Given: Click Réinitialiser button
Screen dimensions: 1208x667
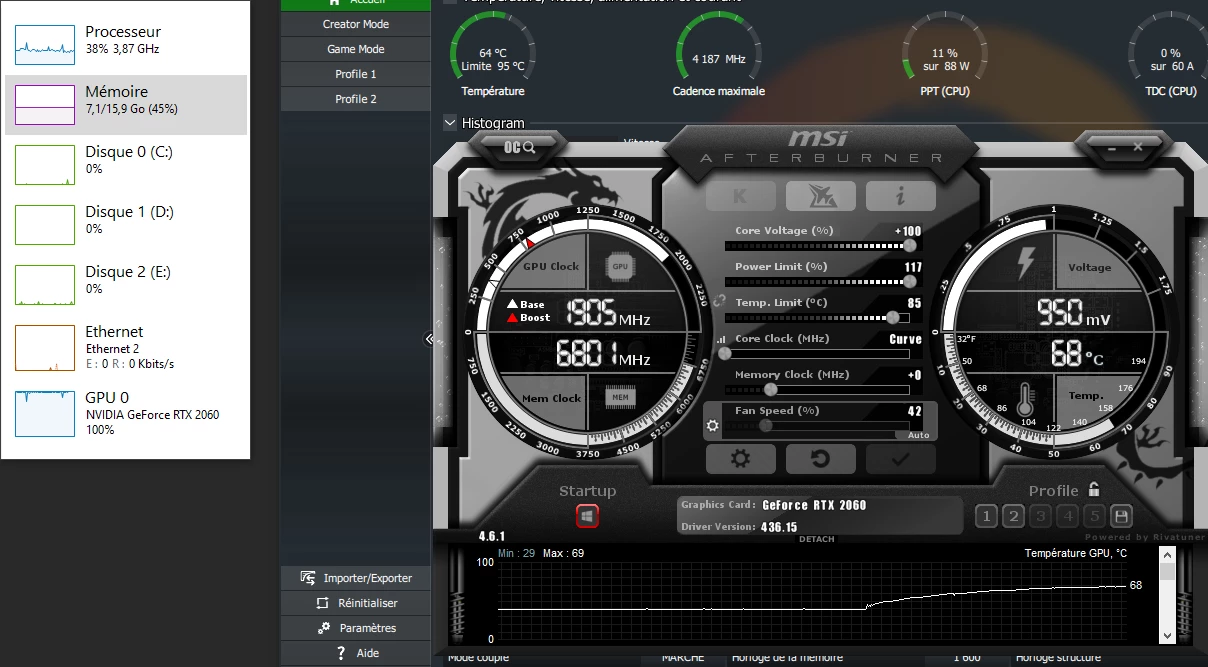Looking at the screenshot, I should 356,603.
